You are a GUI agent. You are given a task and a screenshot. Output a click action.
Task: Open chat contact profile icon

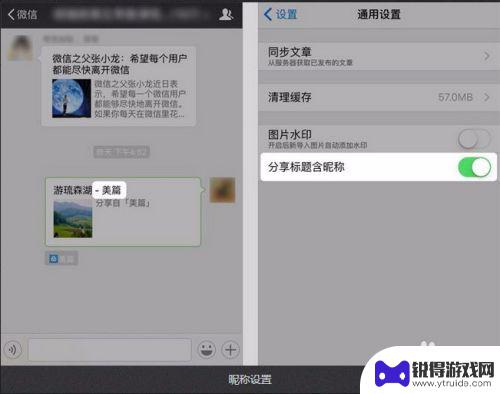click(x=226, y=14)
